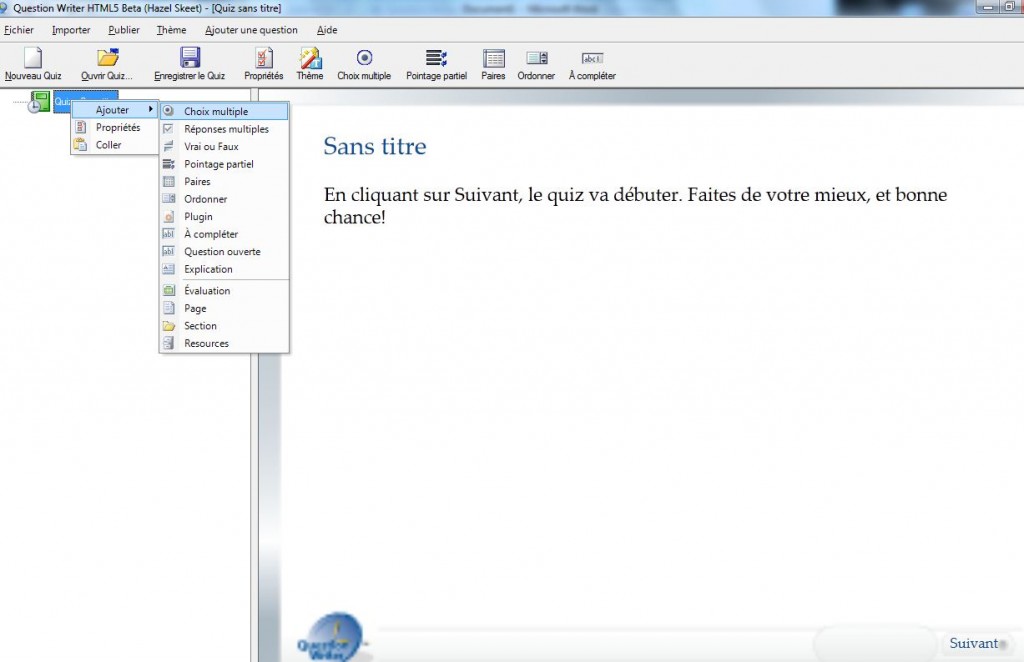Open the Aide menu
The height and width of the screenshot is (662, 1024).
[326, 30]
